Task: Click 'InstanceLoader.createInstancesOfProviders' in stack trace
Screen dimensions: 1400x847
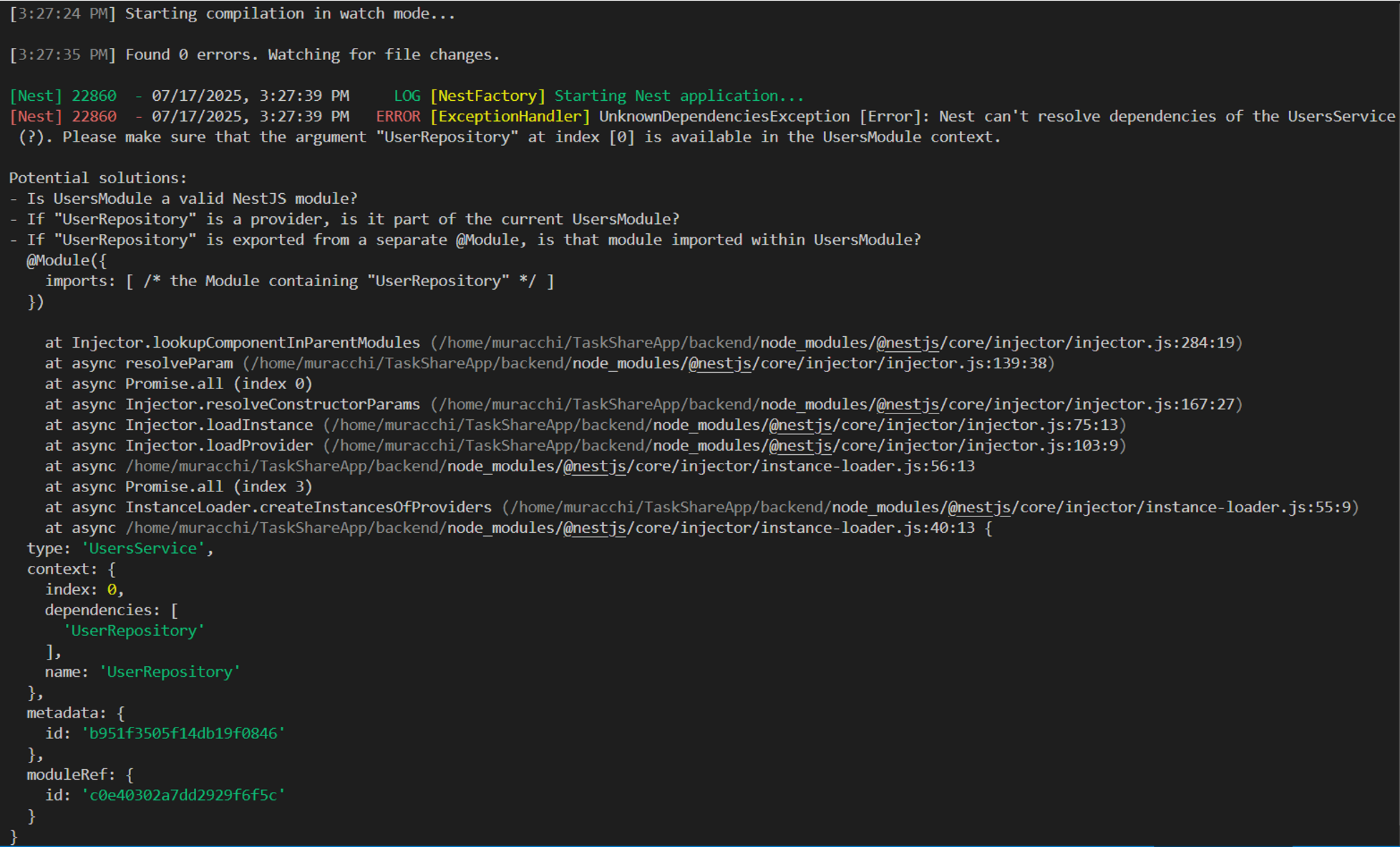Action: click(x=309, y=507)
